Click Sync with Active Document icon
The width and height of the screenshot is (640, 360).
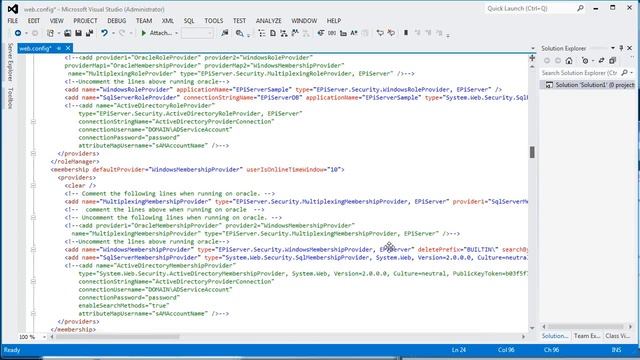click(601, 61)
